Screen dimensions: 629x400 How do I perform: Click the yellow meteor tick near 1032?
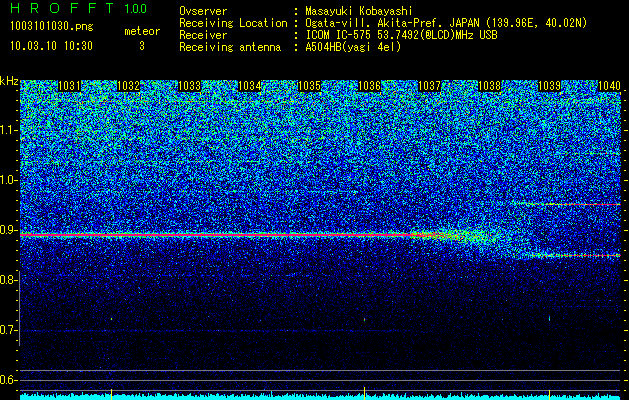point(111,393)
